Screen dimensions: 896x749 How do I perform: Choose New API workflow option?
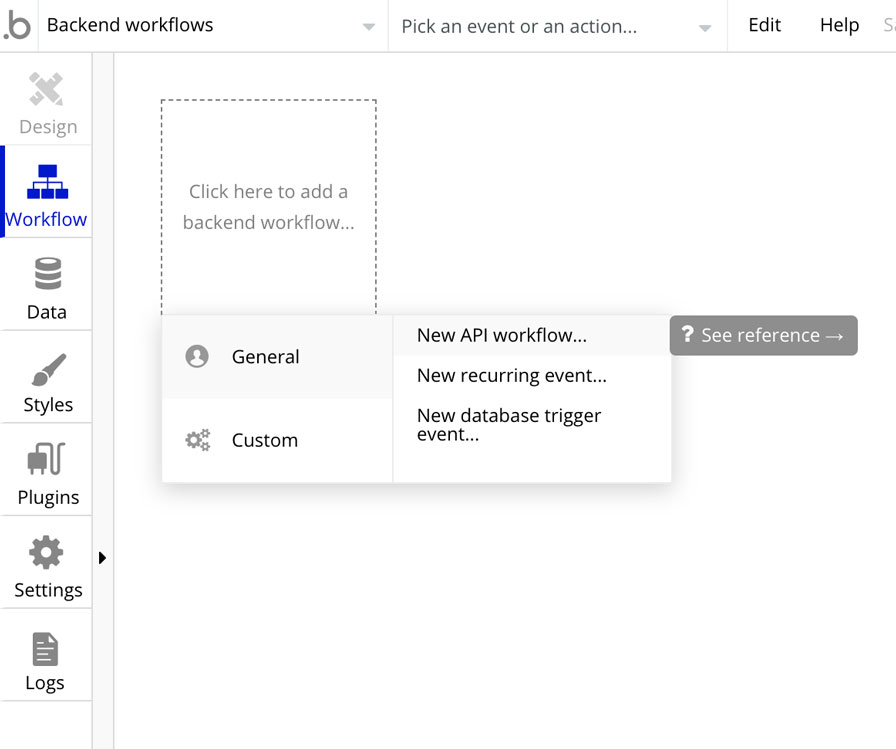point(502,335)
